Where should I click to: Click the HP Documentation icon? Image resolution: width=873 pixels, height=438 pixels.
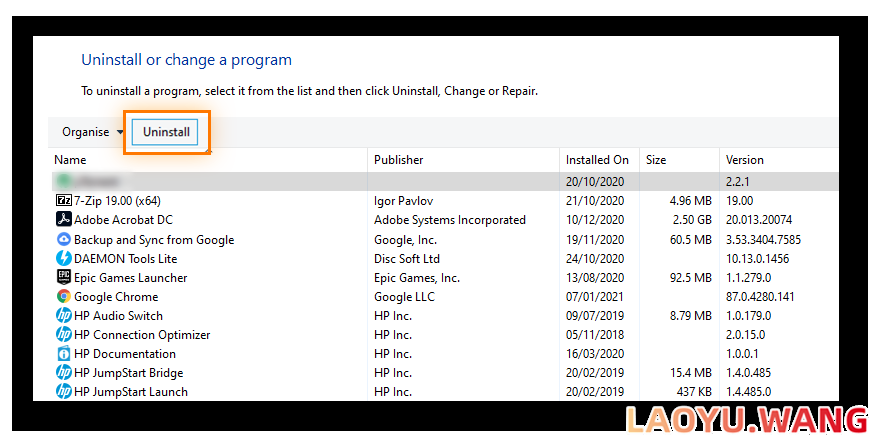[64, 353]
